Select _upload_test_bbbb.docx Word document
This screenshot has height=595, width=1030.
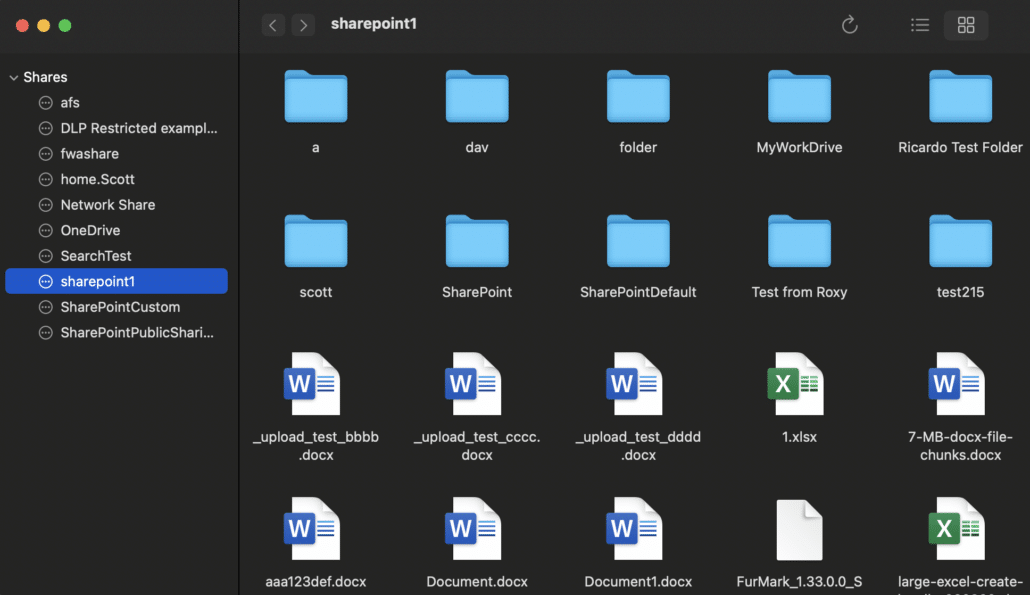pyautogui.click(x=315, y=385)
